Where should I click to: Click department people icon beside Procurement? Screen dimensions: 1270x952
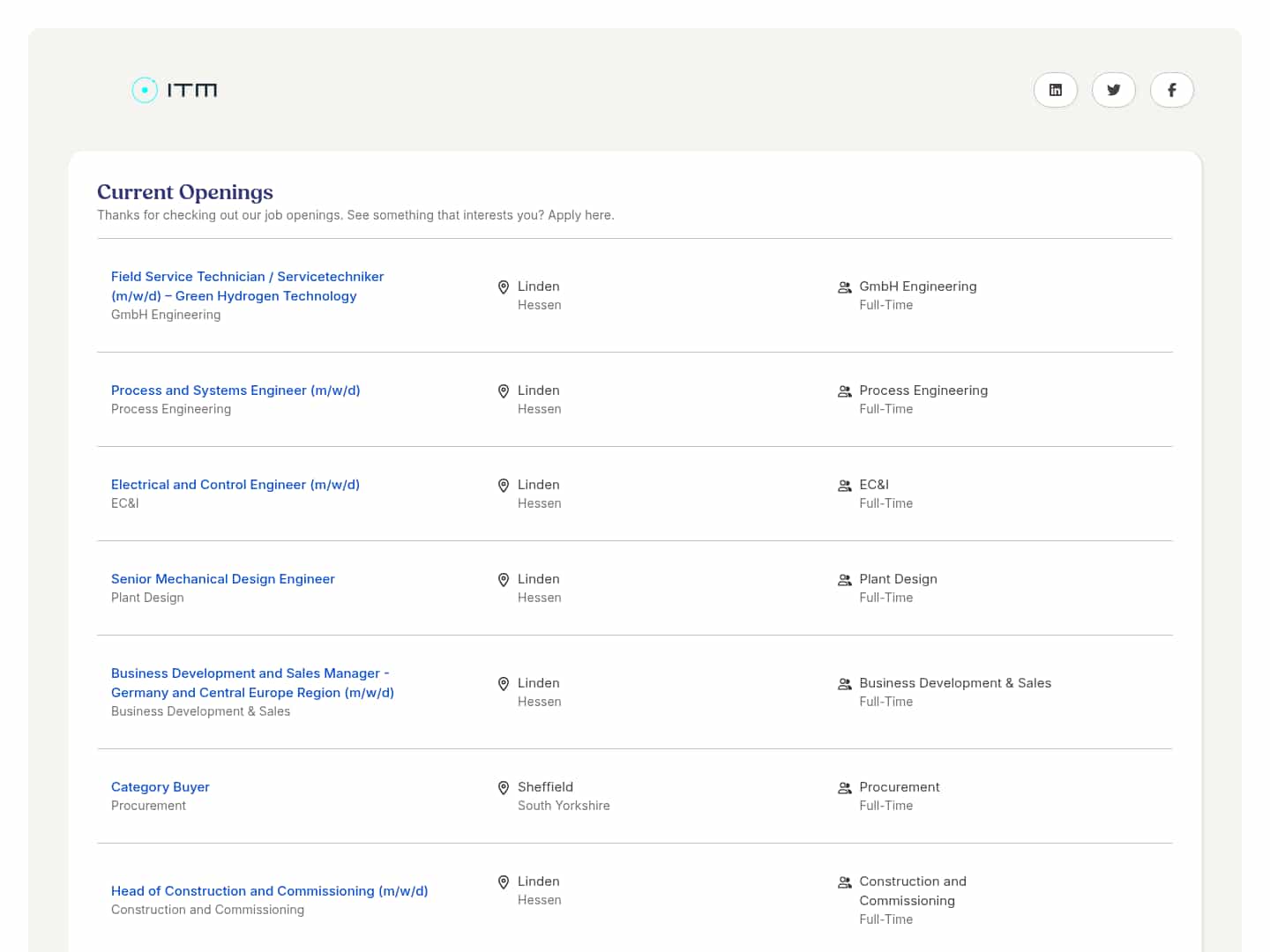pyautogui.click(x=844, y=787)
